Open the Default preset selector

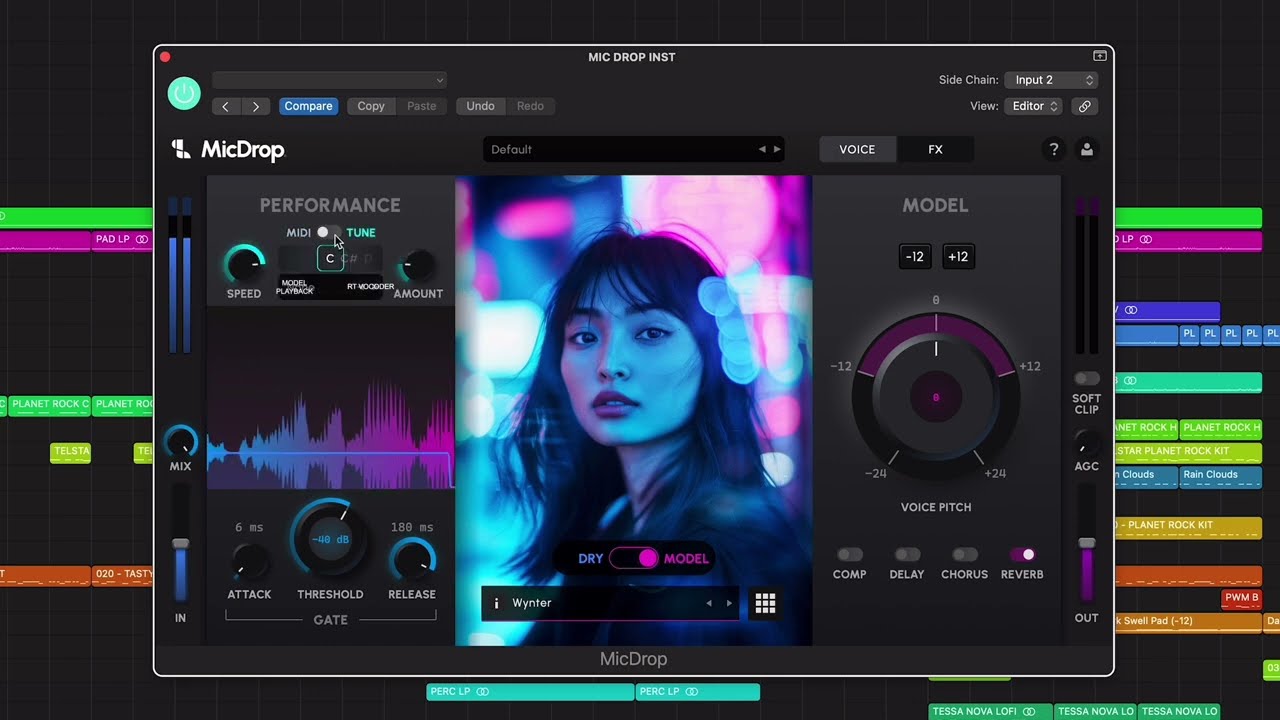tap(634, 149)
